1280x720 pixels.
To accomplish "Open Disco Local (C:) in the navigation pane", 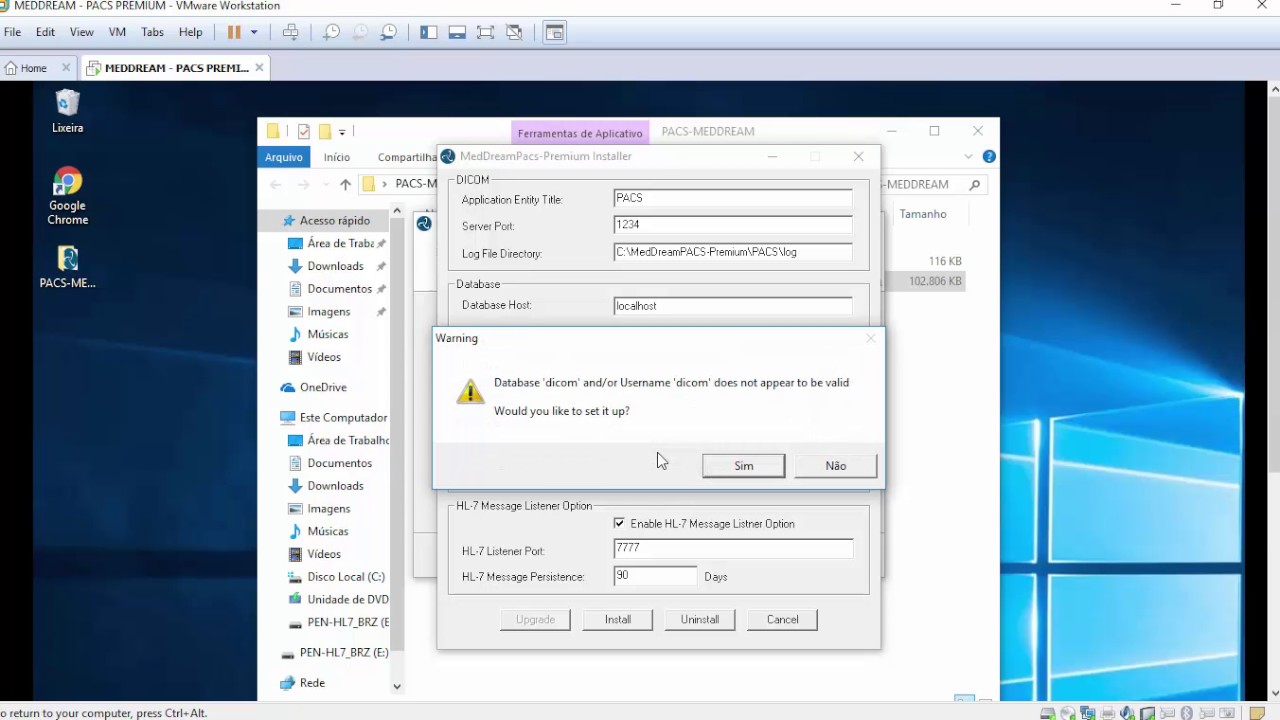I will (x=346, y=577).
